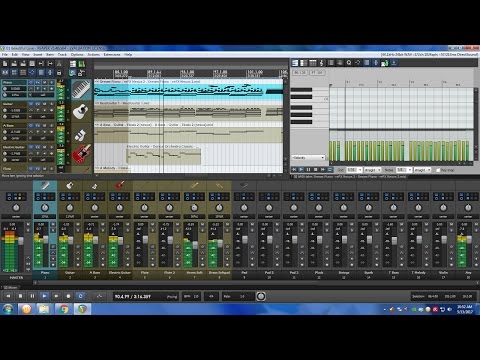Image resolution: width=480 pixels, height=360 pixels.
Task: Adjust the Piano volume fader in mixer
Action: click(x=46, y=239)
